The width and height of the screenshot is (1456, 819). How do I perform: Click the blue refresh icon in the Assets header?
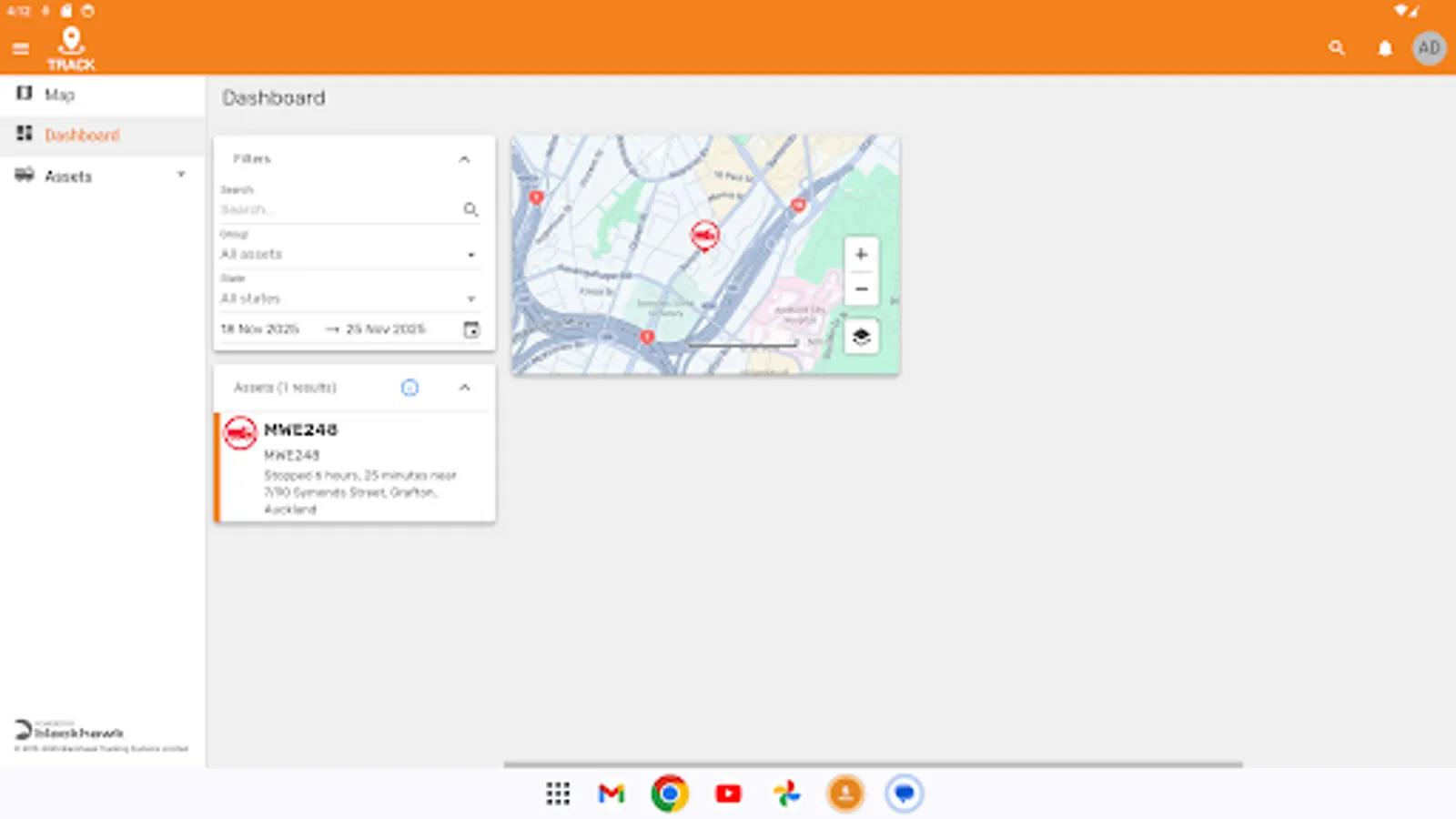pos(410,388)
